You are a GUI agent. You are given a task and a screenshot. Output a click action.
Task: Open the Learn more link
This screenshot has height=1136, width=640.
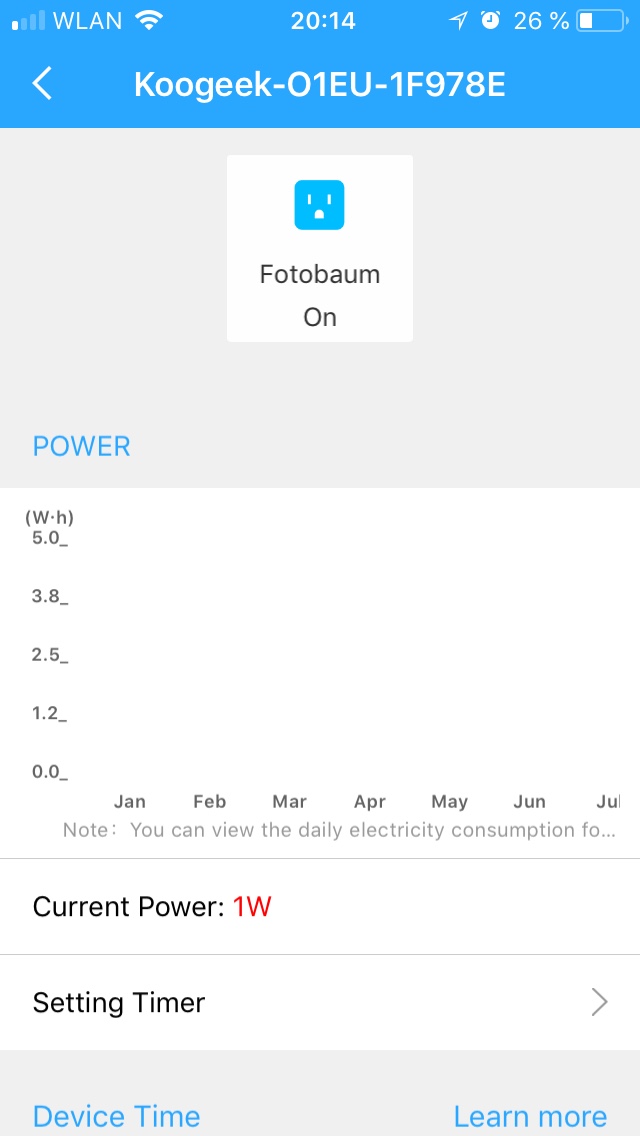tap(530, 1116)
